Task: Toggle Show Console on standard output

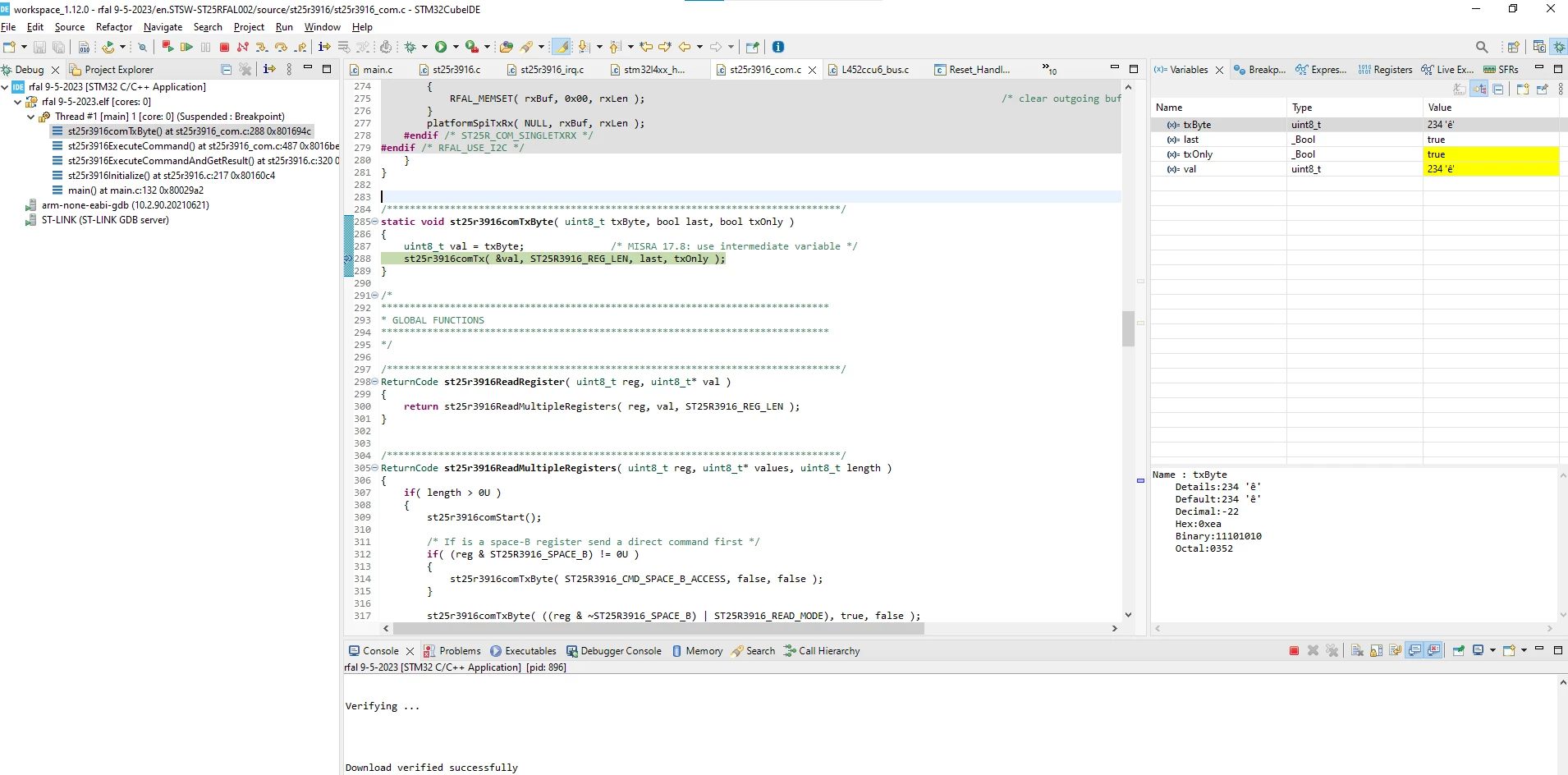Action: click(1414, 650)
